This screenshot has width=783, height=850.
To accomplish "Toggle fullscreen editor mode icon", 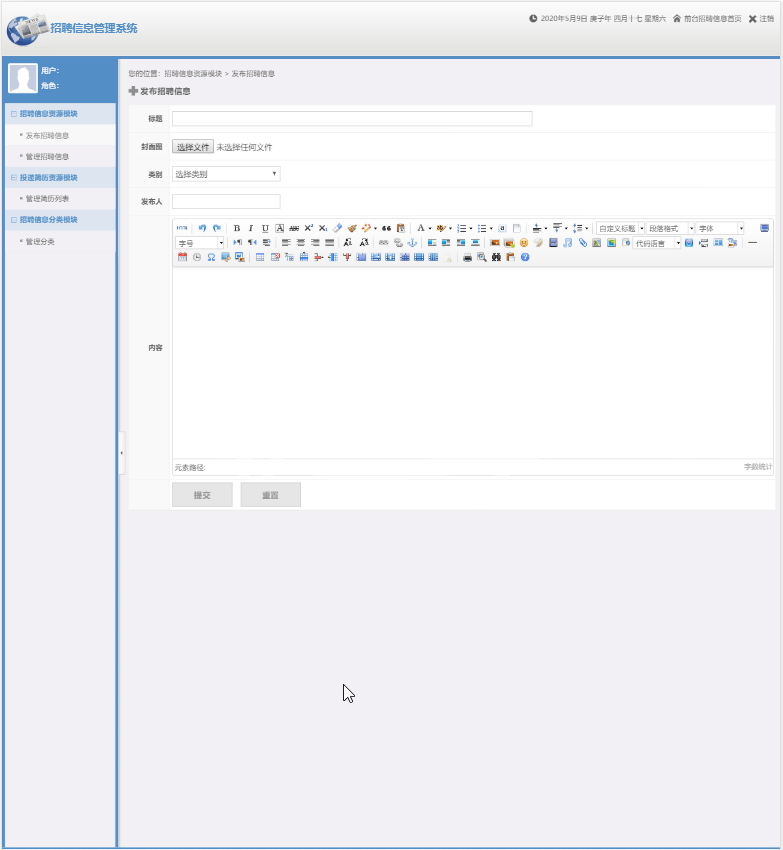I will tap(765, 228).
